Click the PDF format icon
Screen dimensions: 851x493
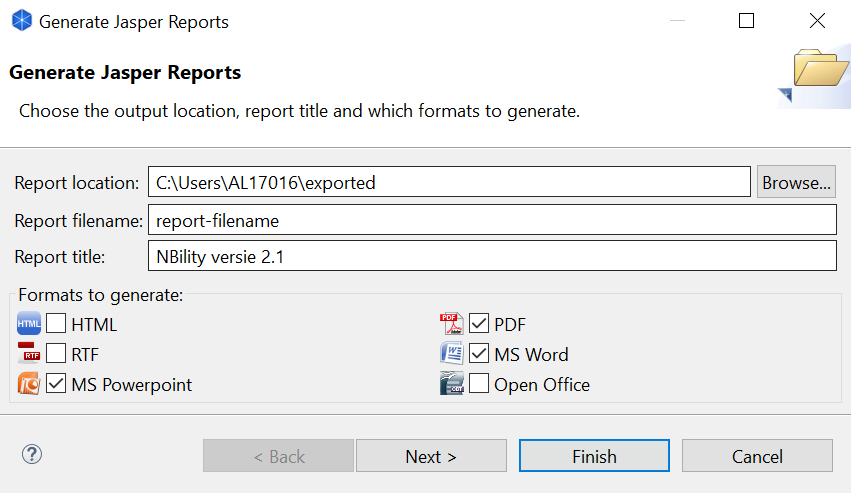pos(452,324)
